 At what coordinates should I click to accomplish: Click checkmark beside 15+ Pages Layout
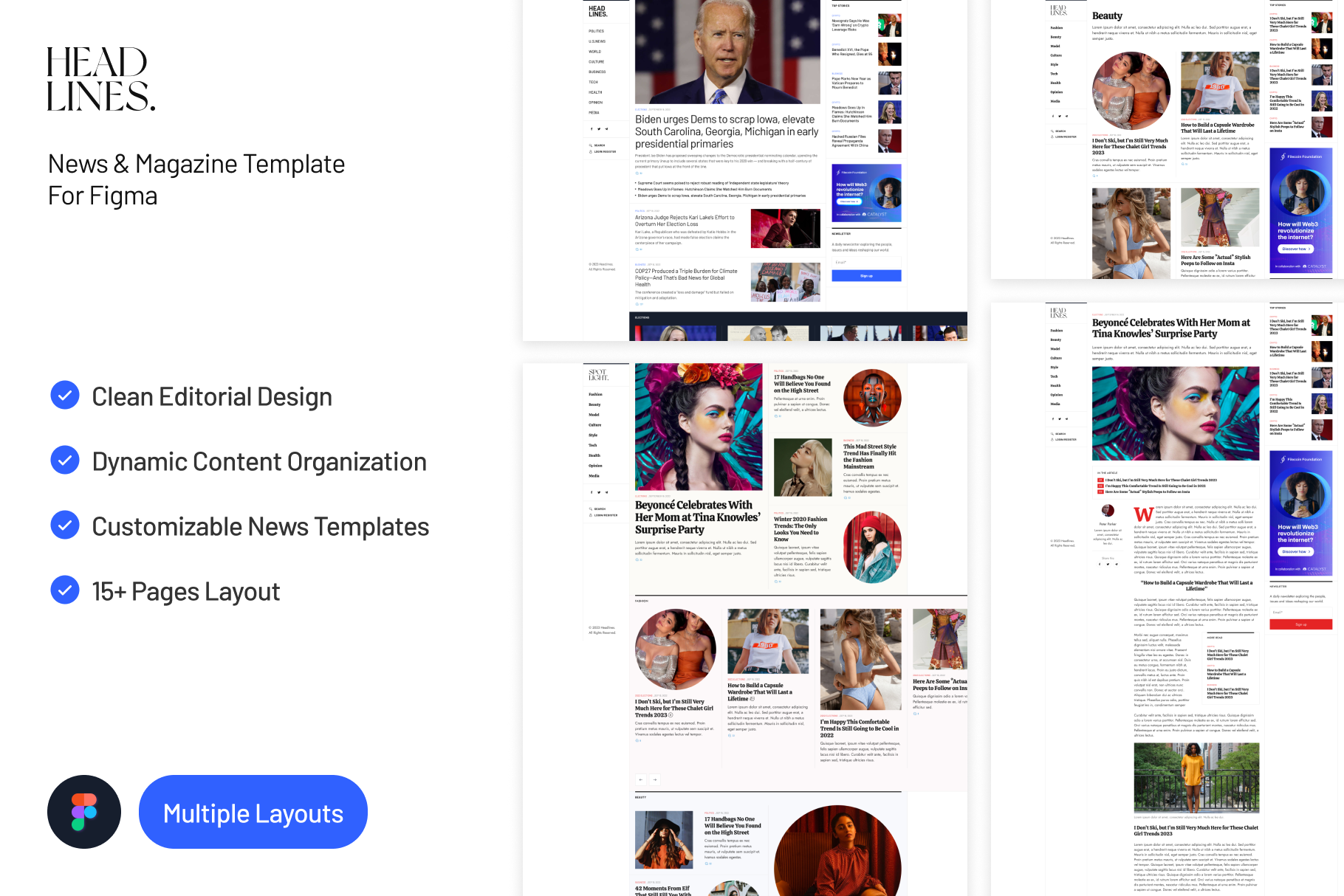click(x=65, y=590)
